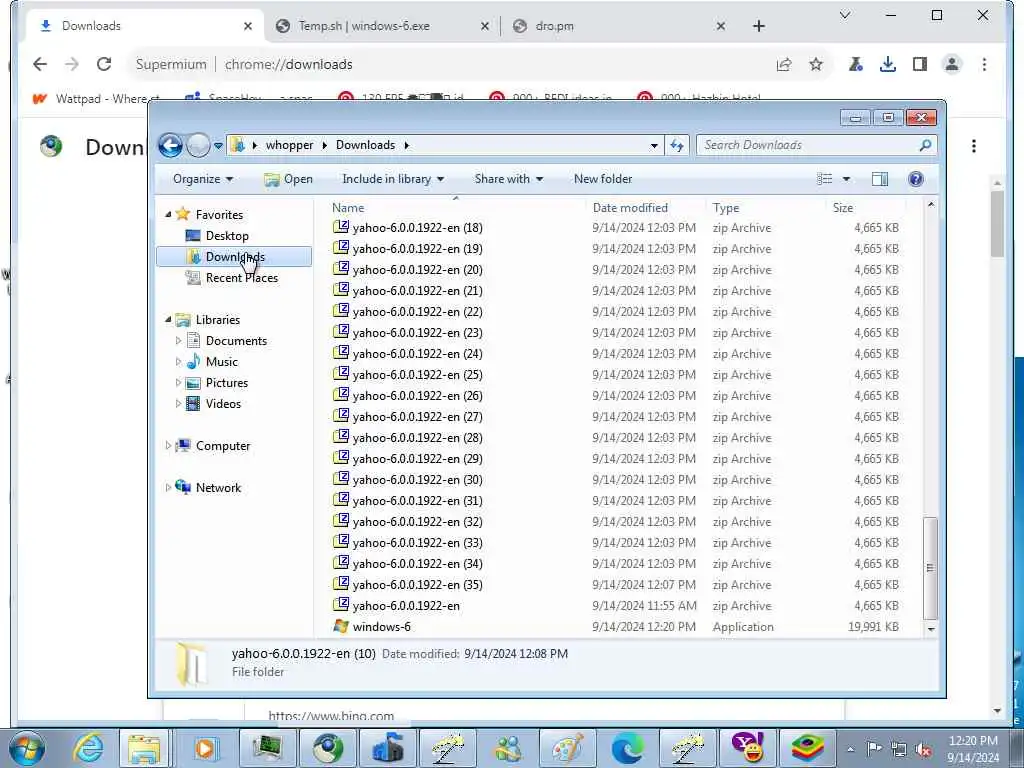The image size is (1024, 768).
Task: Switch to Temp.sh windows-6.exe browser tab
Action: (383, 26)
